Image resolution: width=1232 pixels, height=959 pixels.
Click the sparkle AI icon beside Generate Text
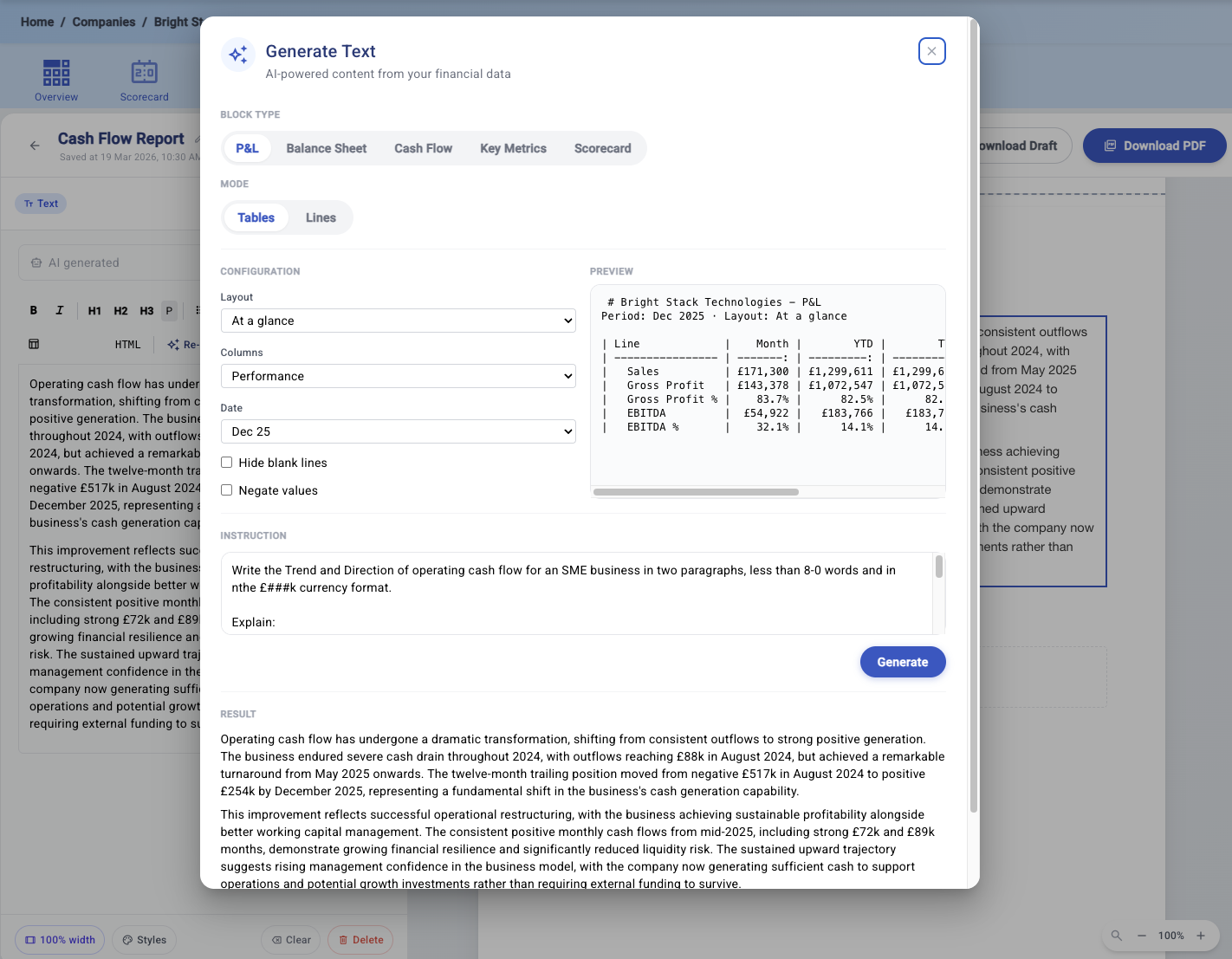[x=238, y=55]
